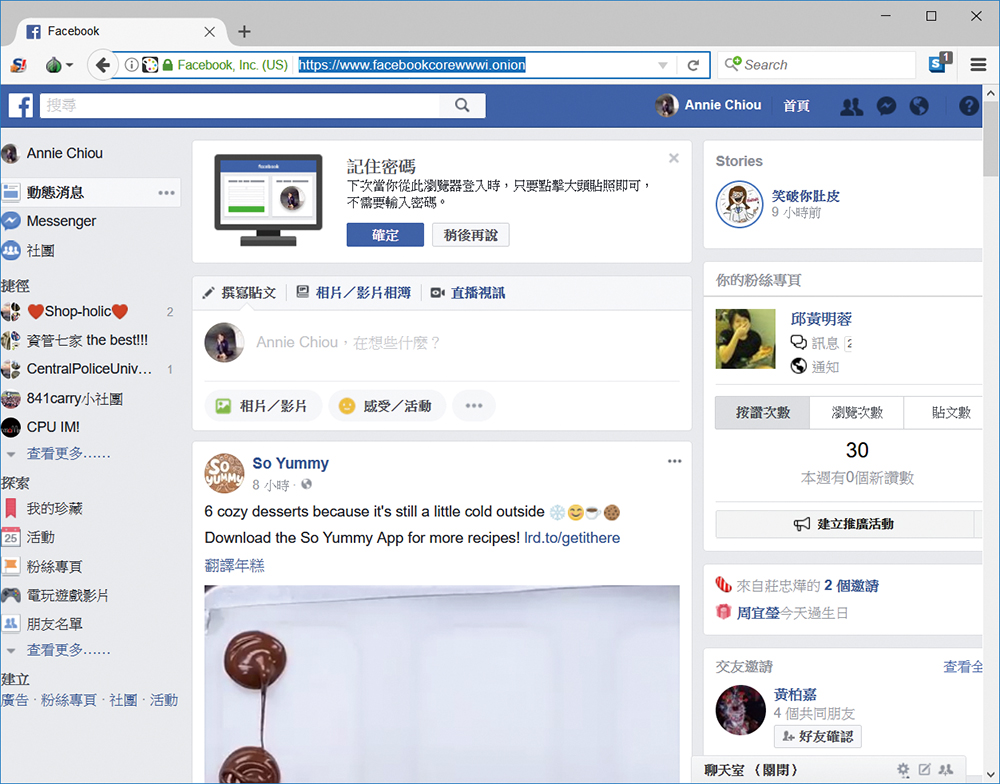Open the 2 個邀請 link
Image resolution: width=1000 pixels, height=784 pixels.
click(851, 586)
